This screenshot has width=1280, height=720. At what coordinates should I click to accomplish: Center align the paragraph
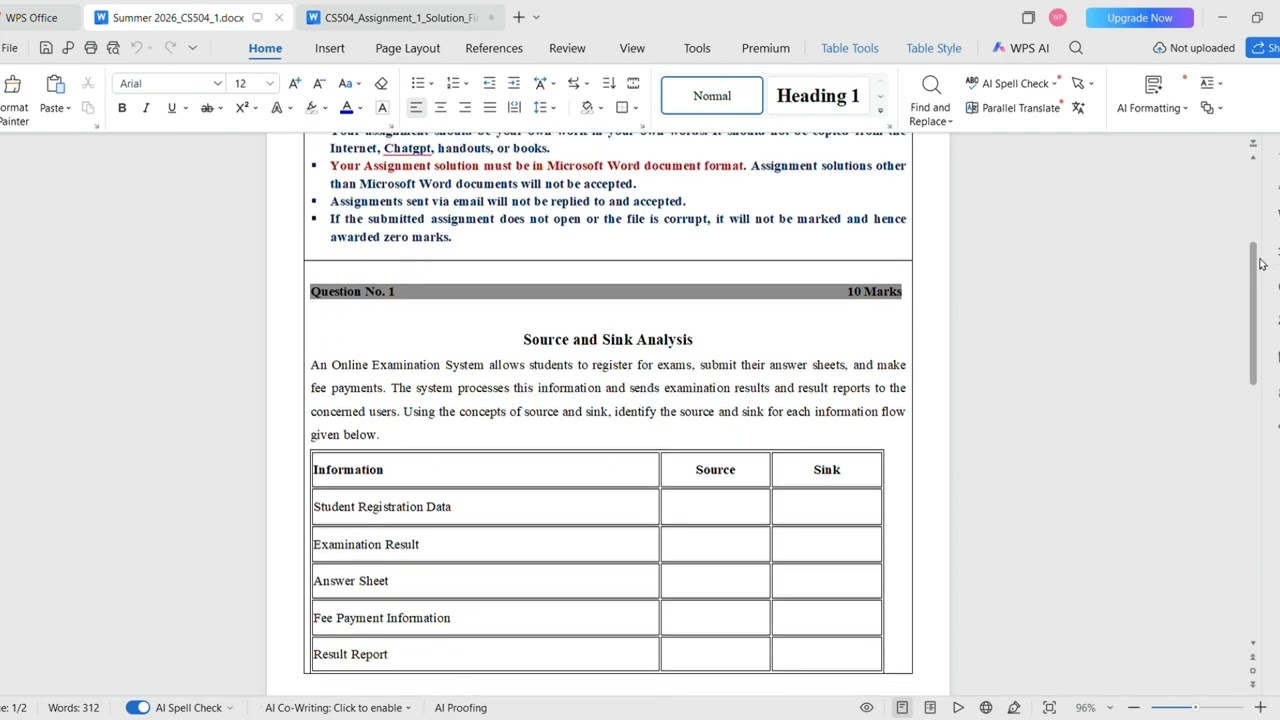pyautogui.click(x=440, y=108)
